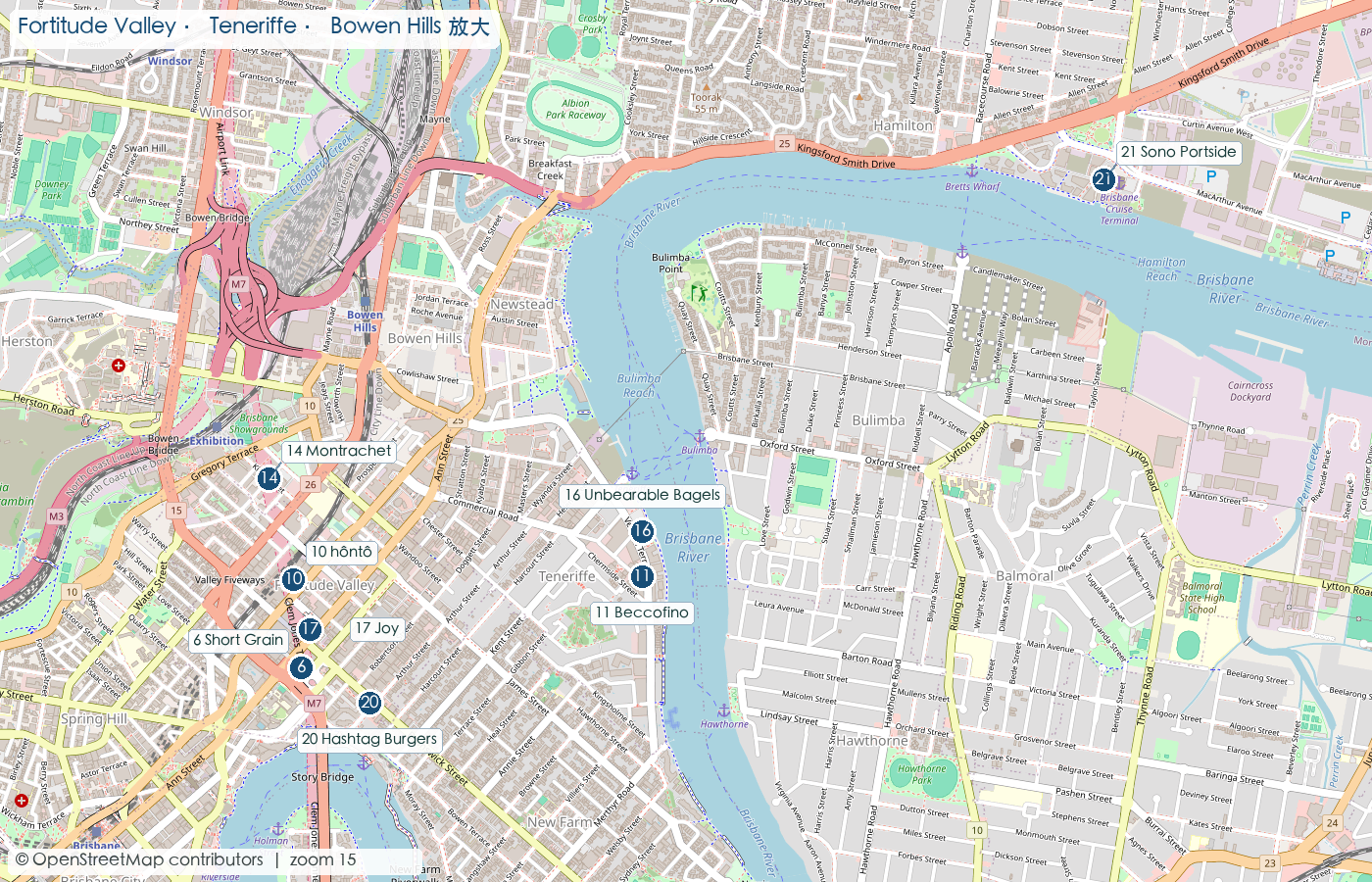Image resolution: width=1372 pixels, height=882 pixels.
Task: Click map marker number 21 at Portside
Action: click(1103, 178)
